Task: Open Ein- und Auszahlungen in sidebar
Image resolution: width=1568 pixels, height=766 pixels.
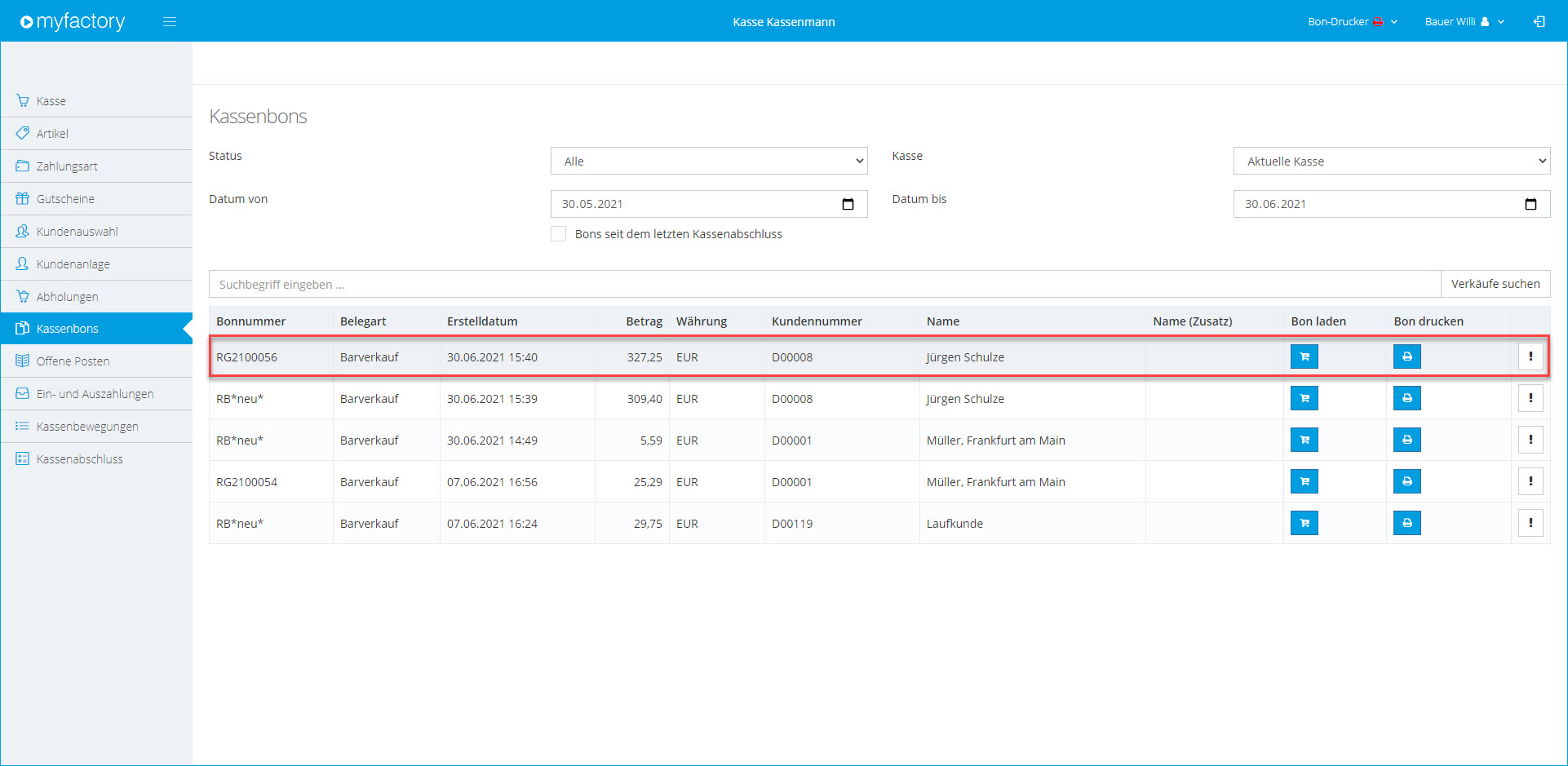Action: (96, 394)
